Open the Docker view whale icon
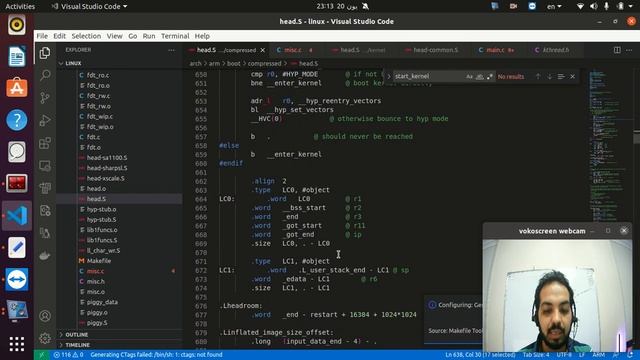This screenshot has height=360, width=640. [x=45, y=256]
